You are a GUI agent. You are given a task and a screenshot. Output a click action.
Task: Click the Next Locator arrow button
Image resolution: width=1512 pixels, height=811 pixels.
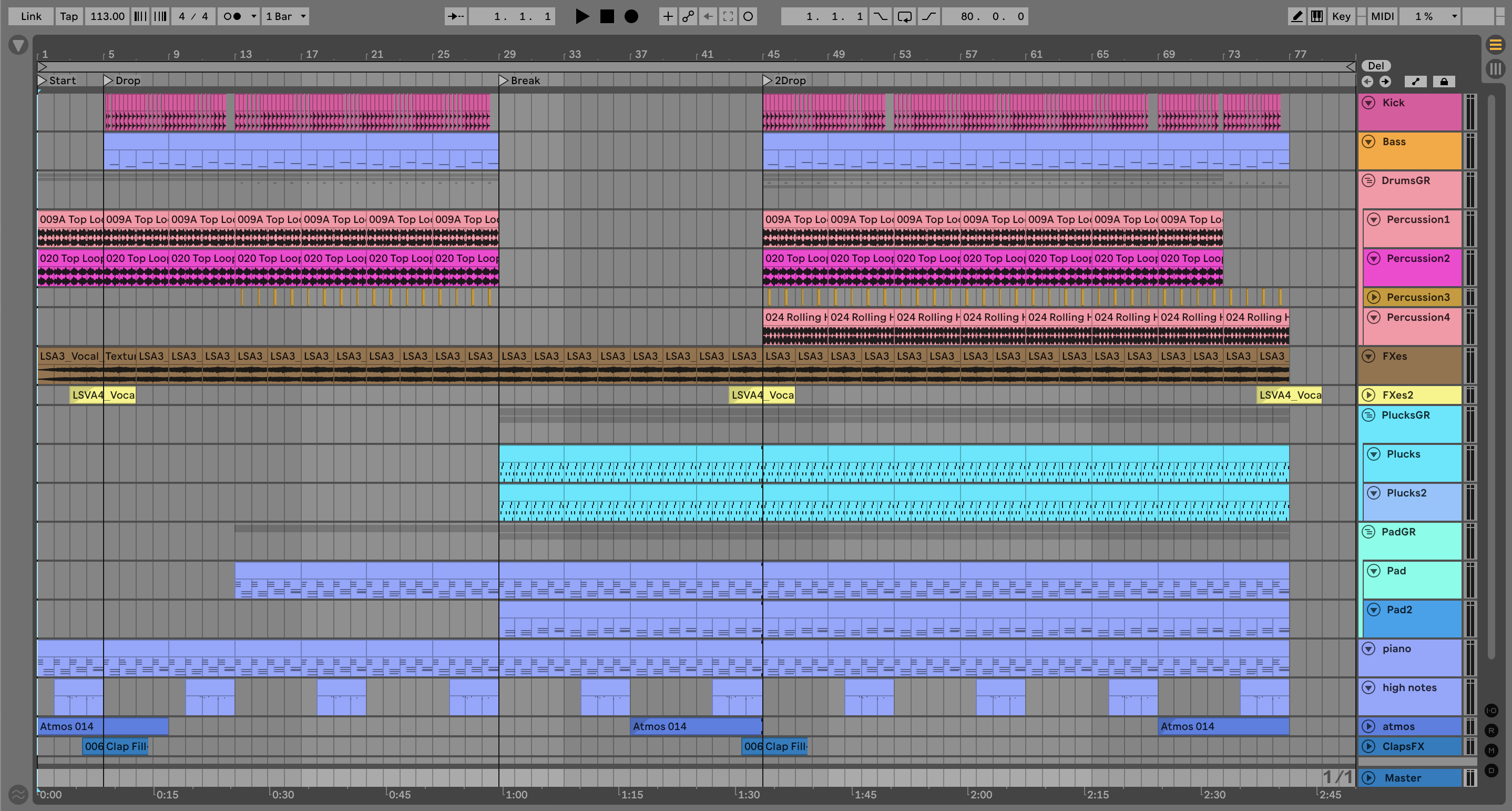coord(1385,82)
